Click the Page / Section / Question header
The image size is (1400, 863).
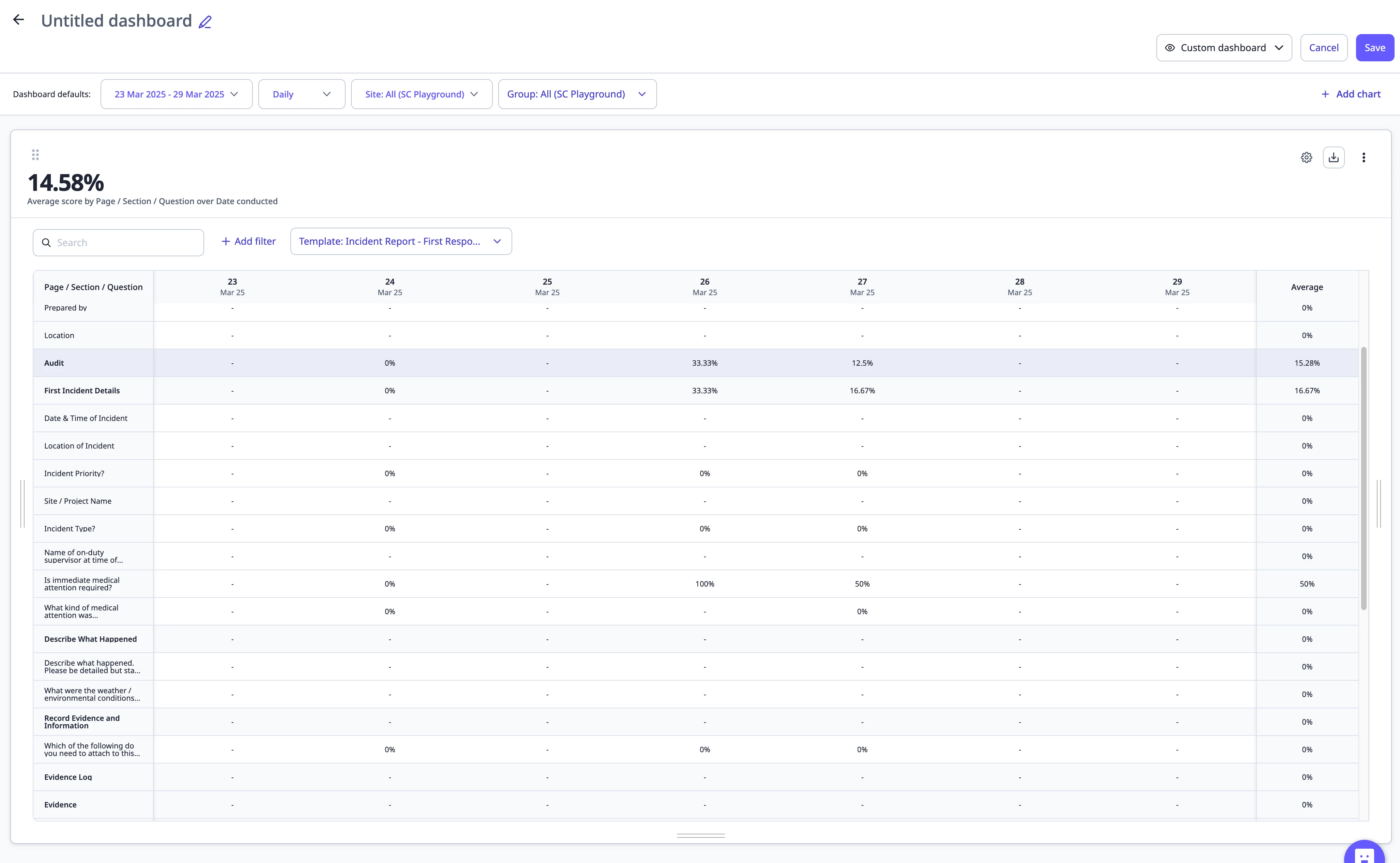94,287
